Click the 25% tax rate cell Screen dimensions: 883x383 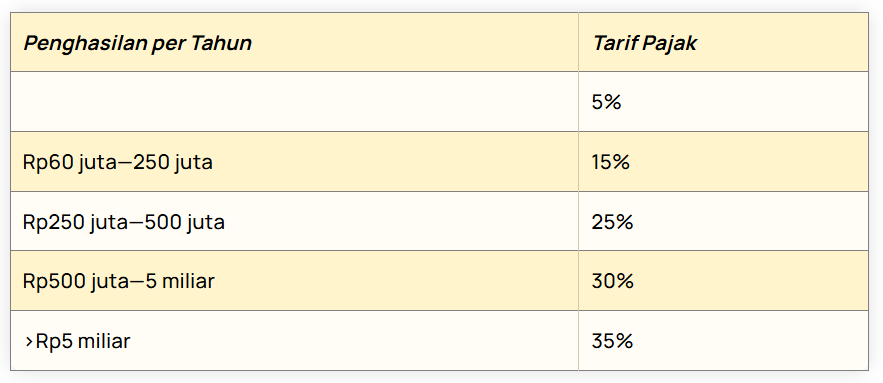tap(723, 221)
